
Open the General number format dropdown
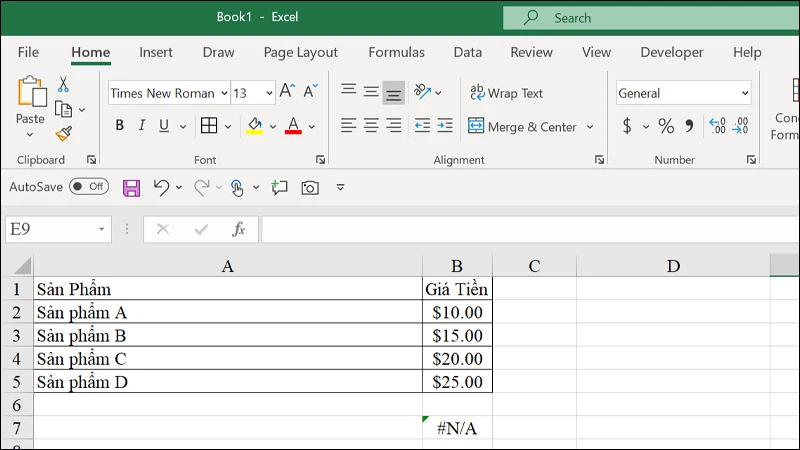click(745, 93)
